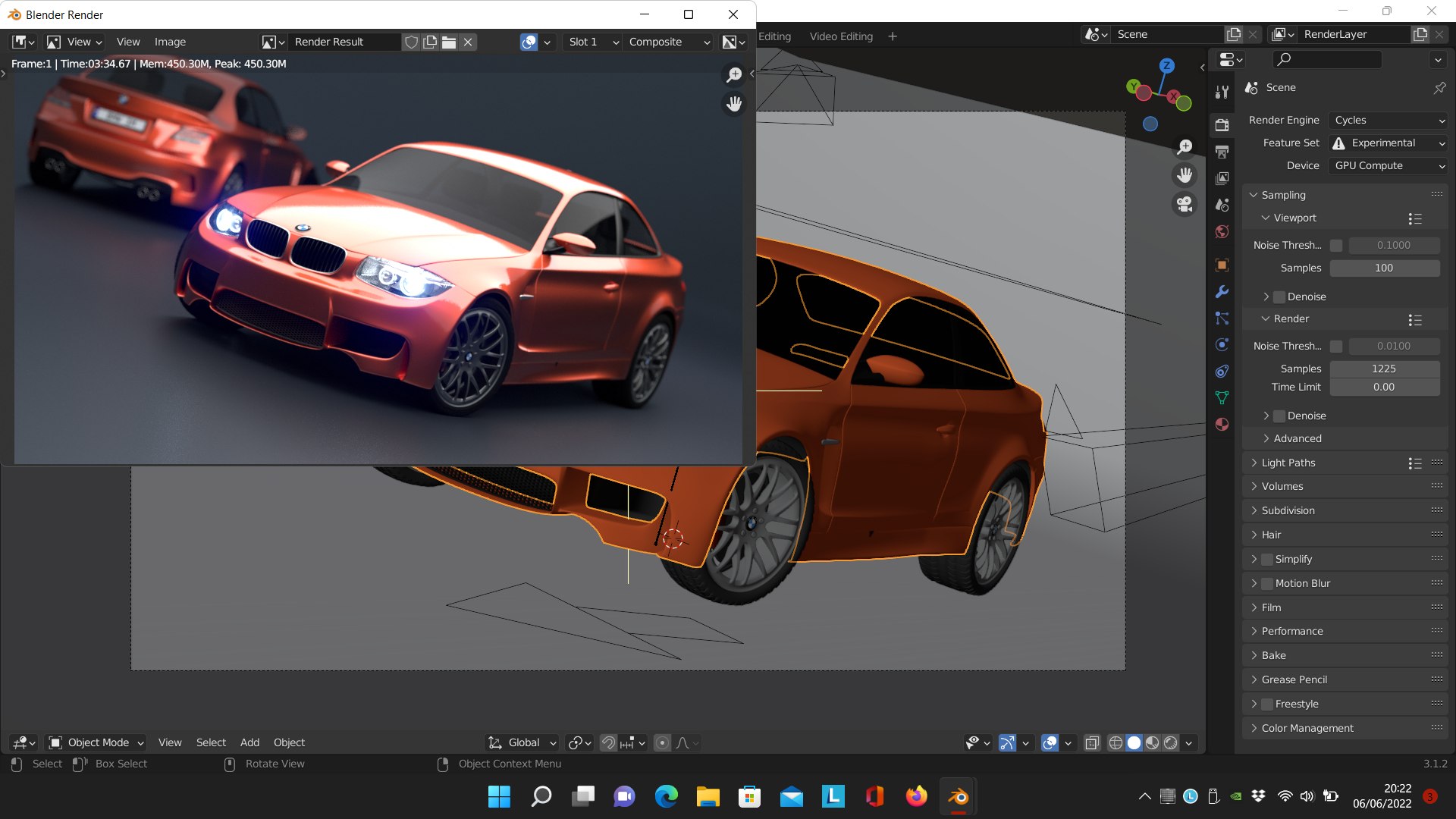1456x819 pixels.
Task: Select rendered viewport shading mode
Action: (1171, 743)
